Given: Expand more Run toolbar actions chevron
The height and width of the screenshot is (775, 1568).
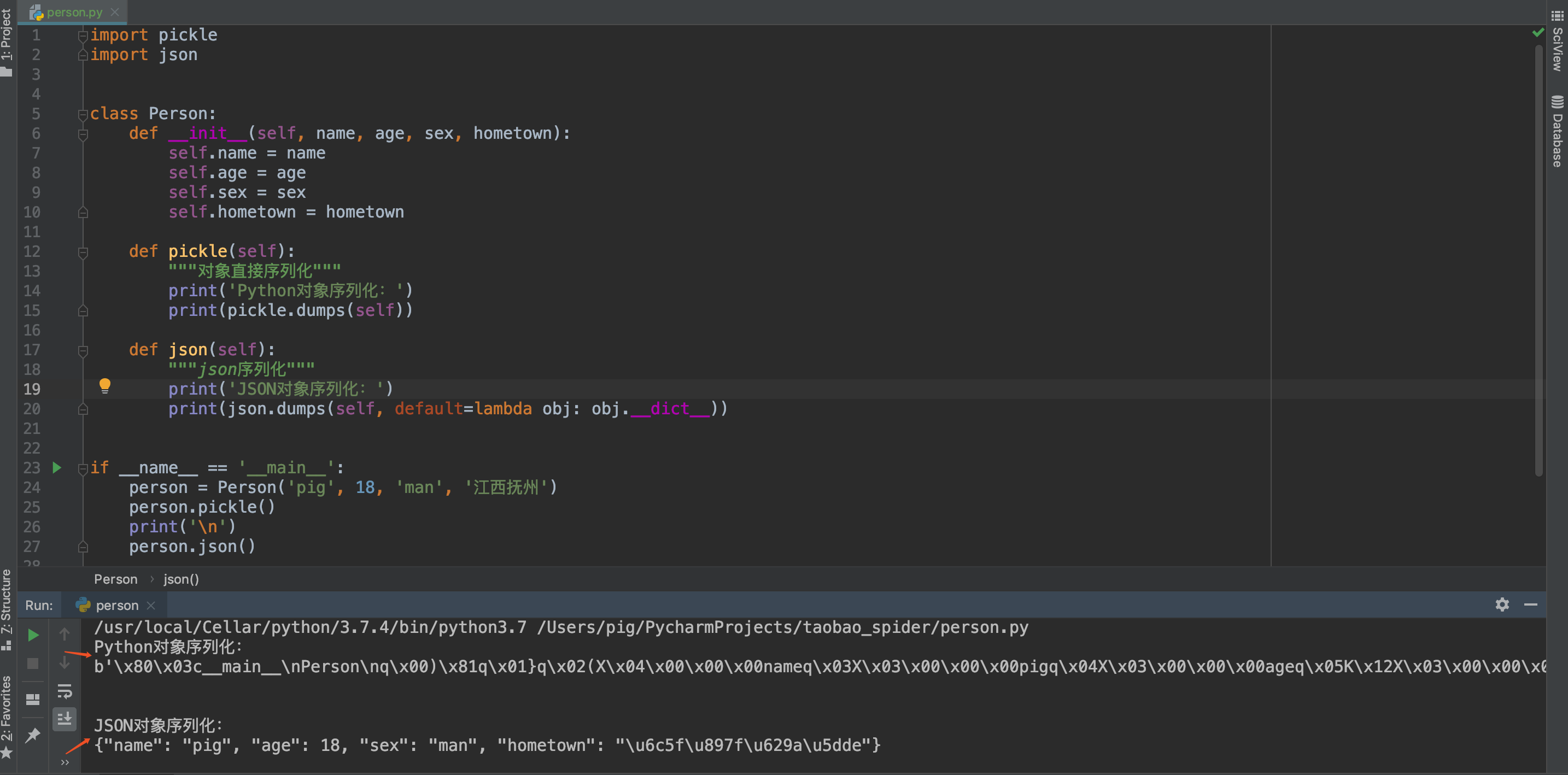Looking at the screenshot, I should pyautogui.click(x=65, y=763).
